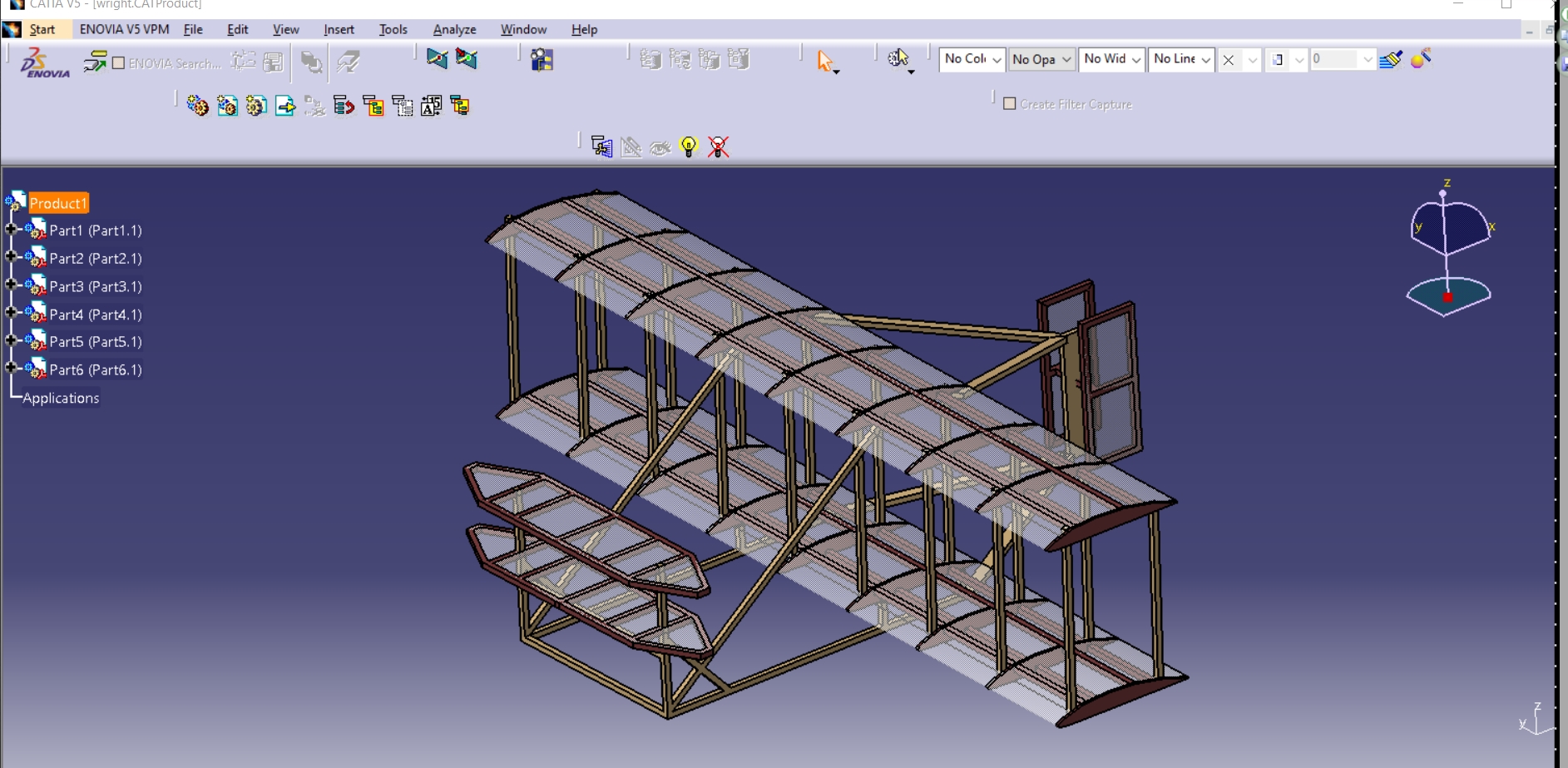Open the Insert menu

click(x=339, y=30)
